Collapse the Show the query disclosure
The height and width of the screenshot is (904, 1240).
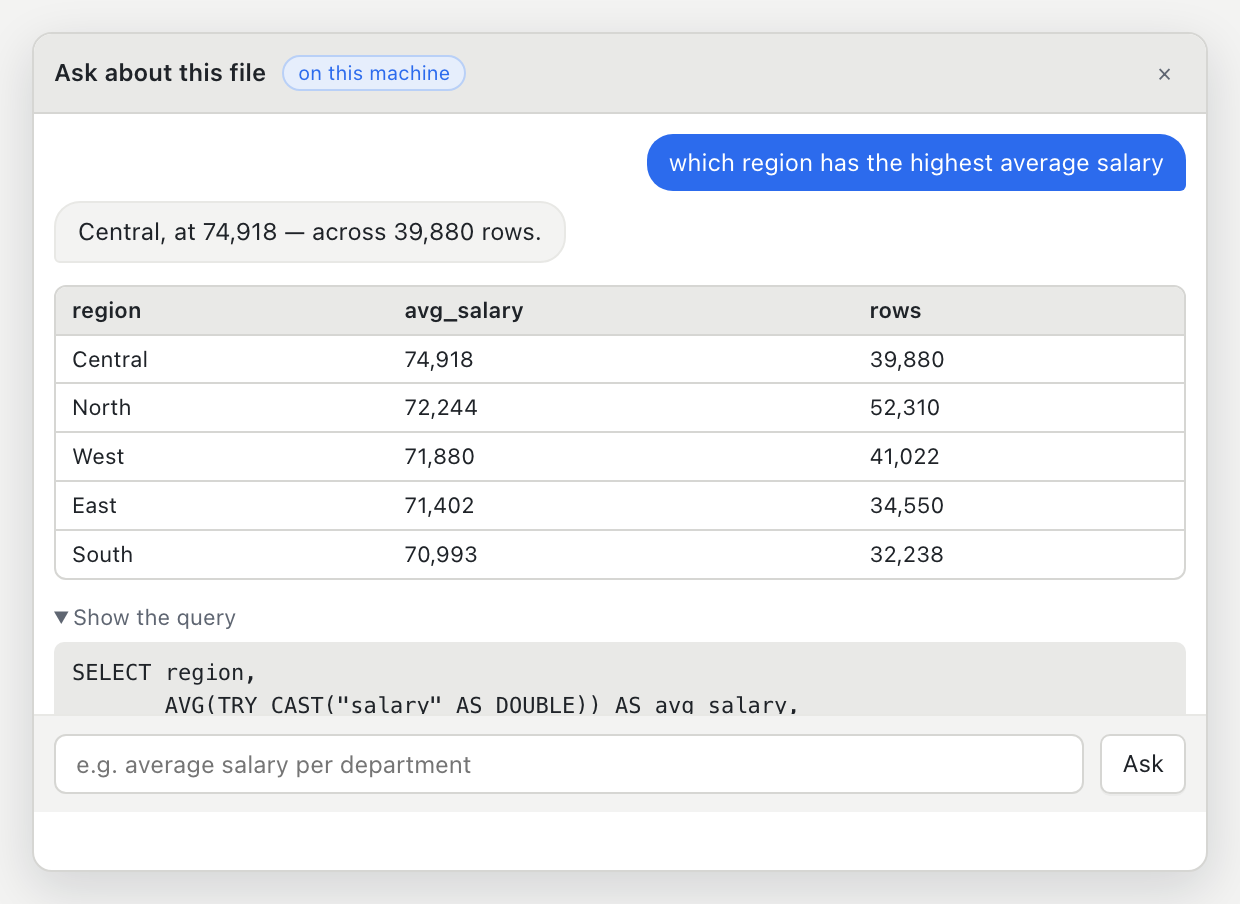pos(145,618)
